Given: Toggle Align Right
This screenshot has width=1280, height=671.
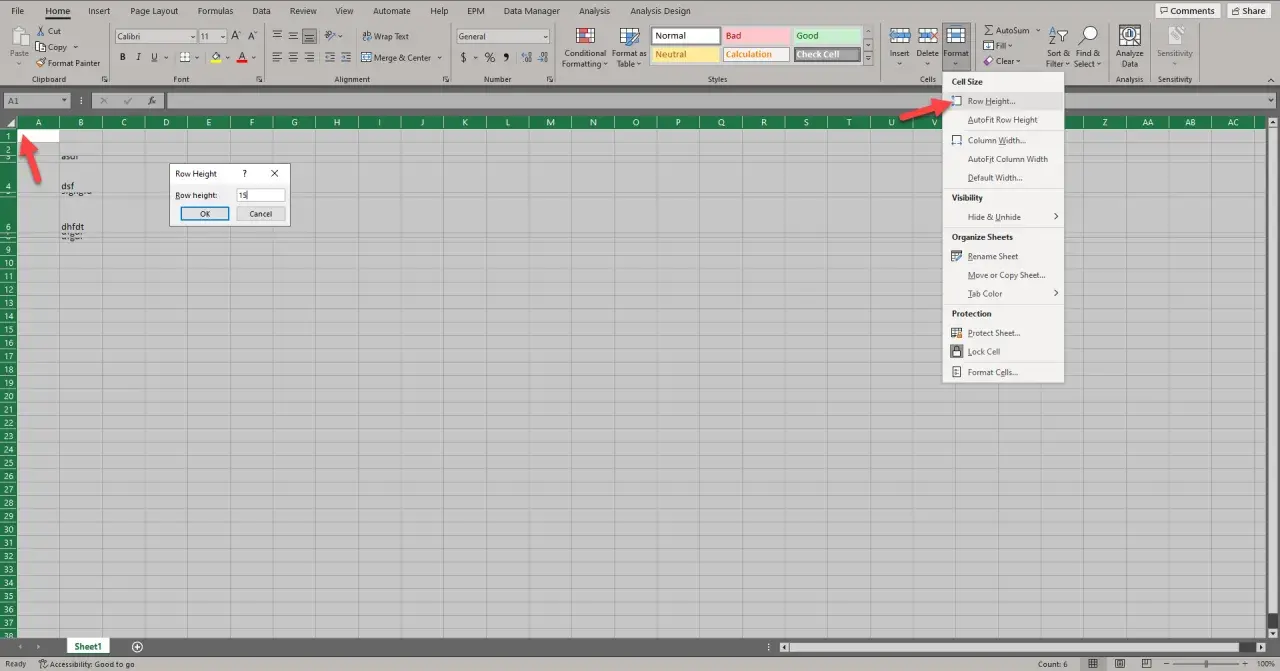Looking at the screenshot, I should (x=311, y=57).
